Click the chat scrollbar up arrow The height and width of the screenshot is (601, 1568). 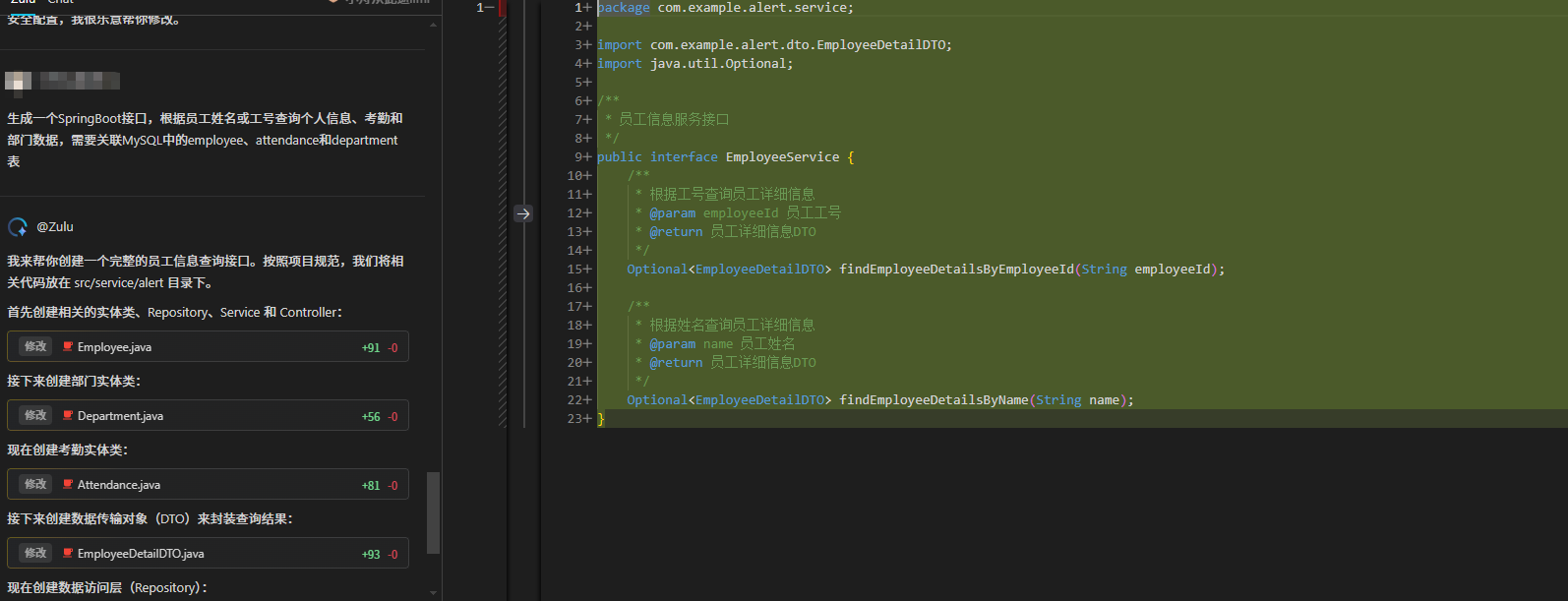coord(434,24)
